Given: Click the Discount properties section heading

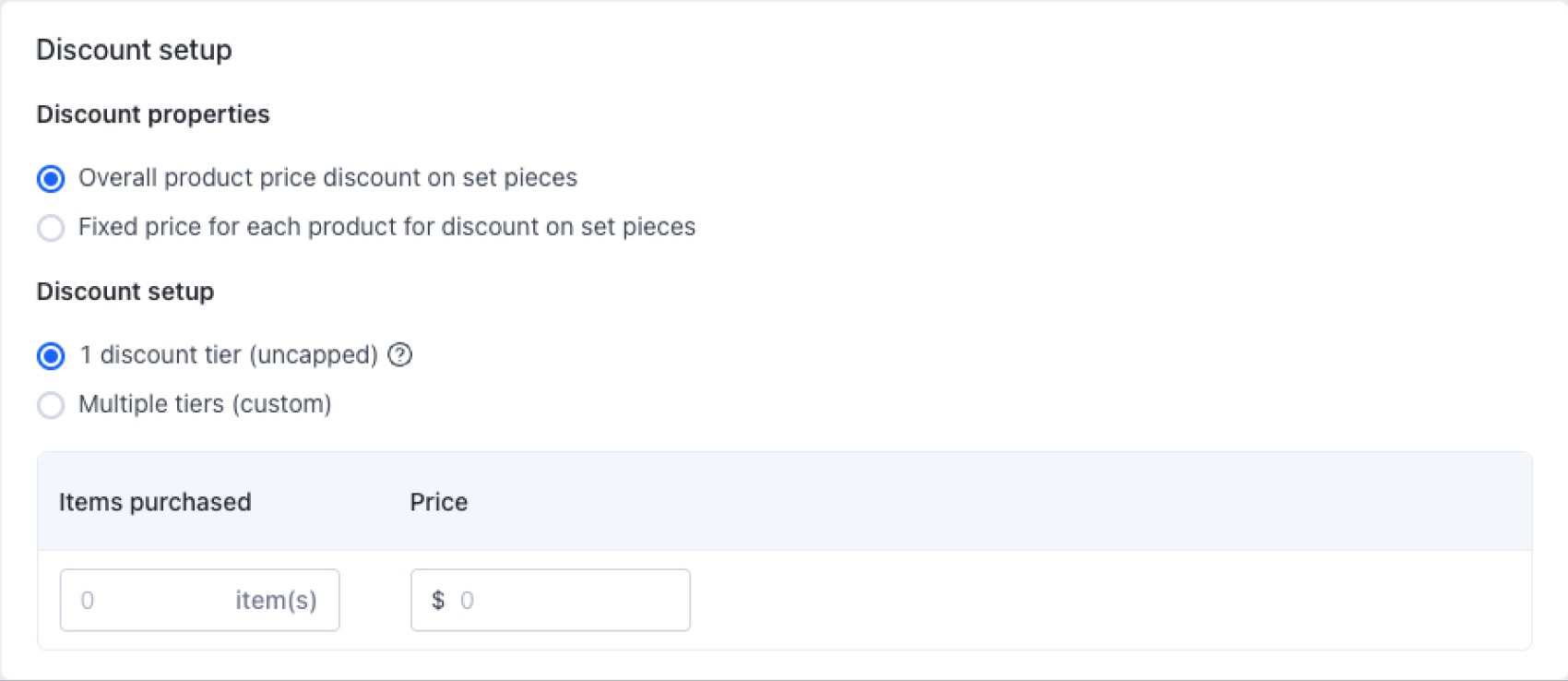Looking at the screenshot, I should click(x=153, y=114).
